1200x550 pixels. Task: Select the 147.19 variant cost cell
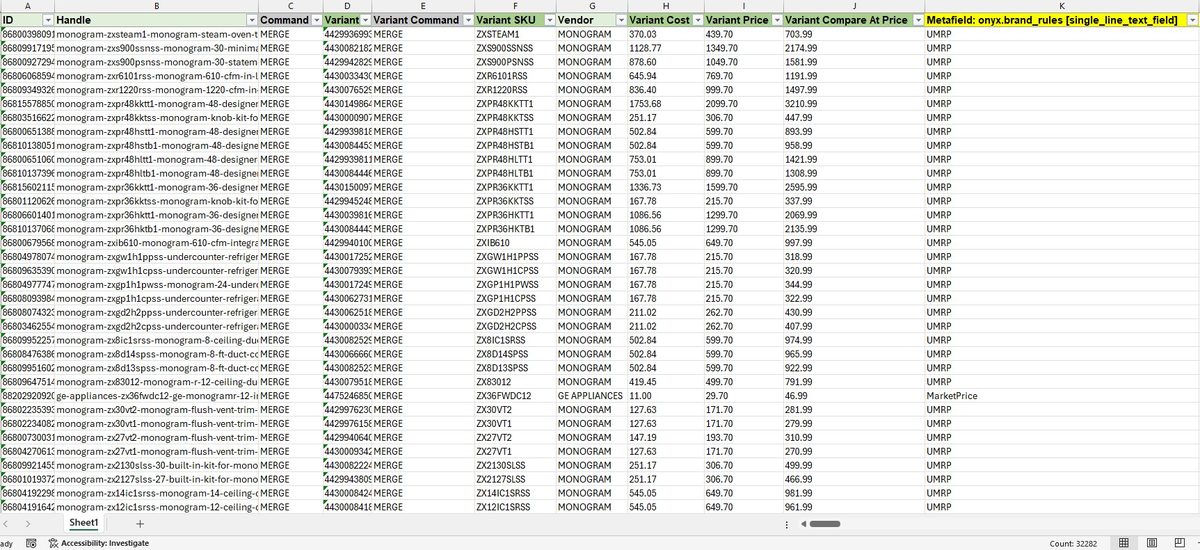665,437
